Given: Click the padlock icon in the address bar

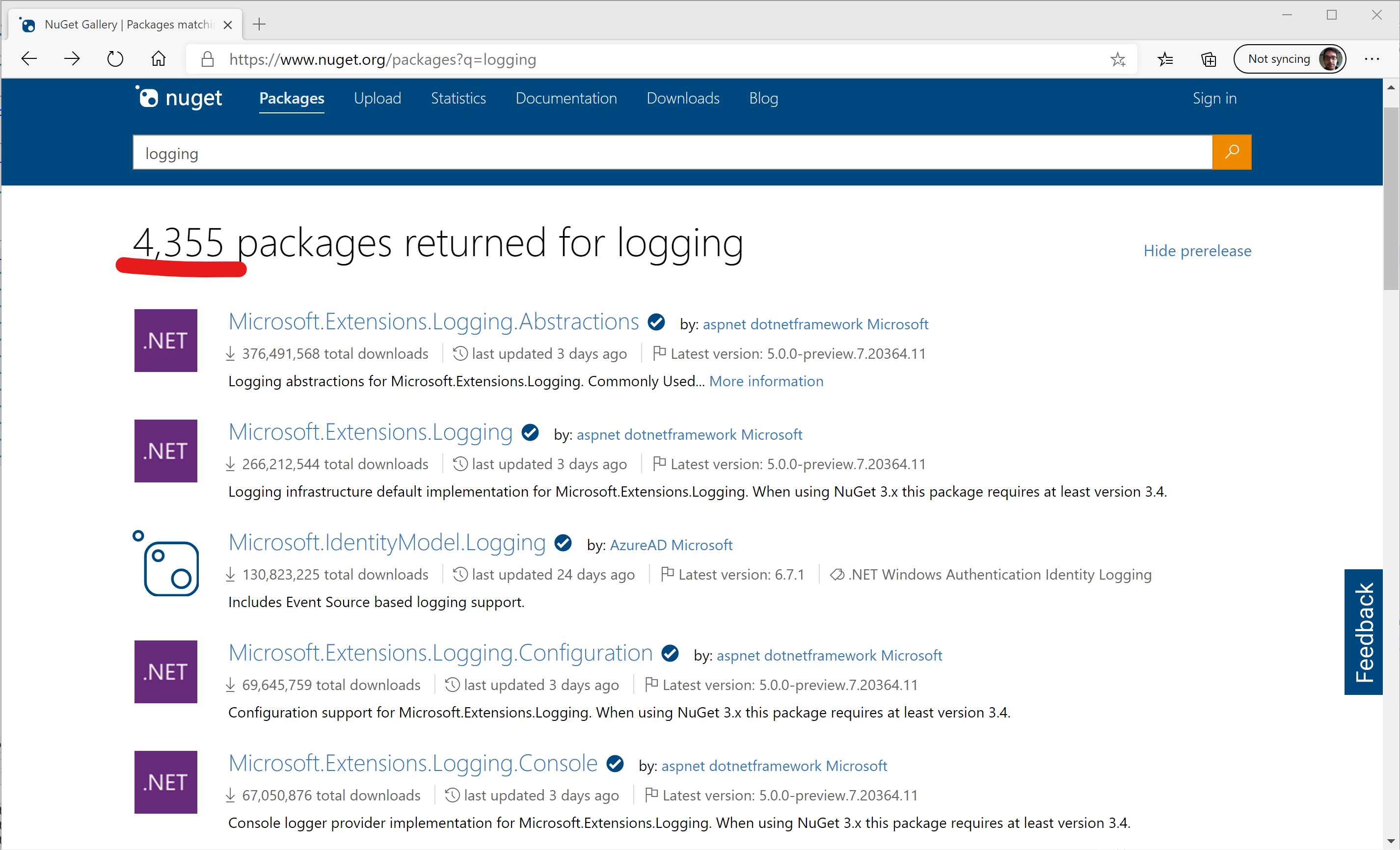Looking at the screenshot, I should pyautogui.click(x=207, y=58).
